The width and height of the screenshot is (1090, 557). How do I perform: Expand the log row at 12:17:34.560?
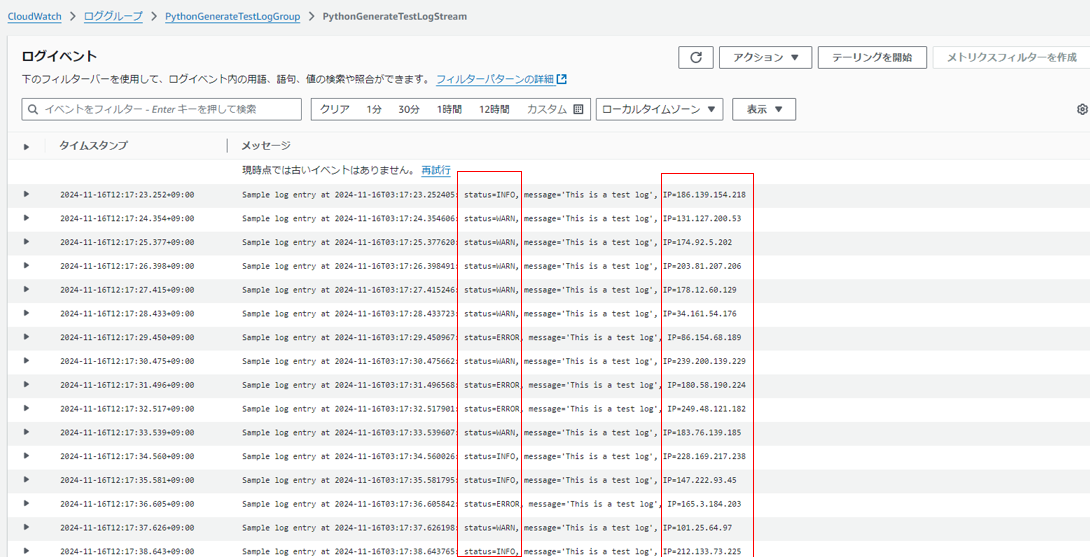pos(26,455)
